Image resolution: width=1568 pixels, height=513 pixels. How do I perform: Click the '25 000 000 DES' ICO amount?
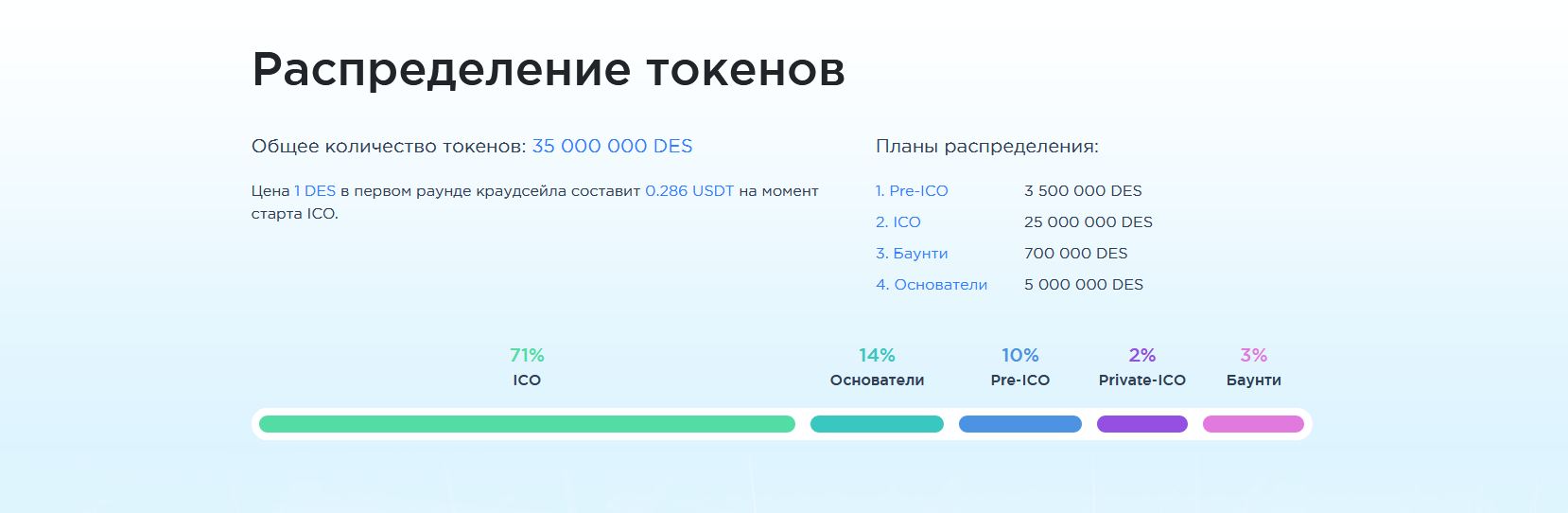click(1089, 221)
